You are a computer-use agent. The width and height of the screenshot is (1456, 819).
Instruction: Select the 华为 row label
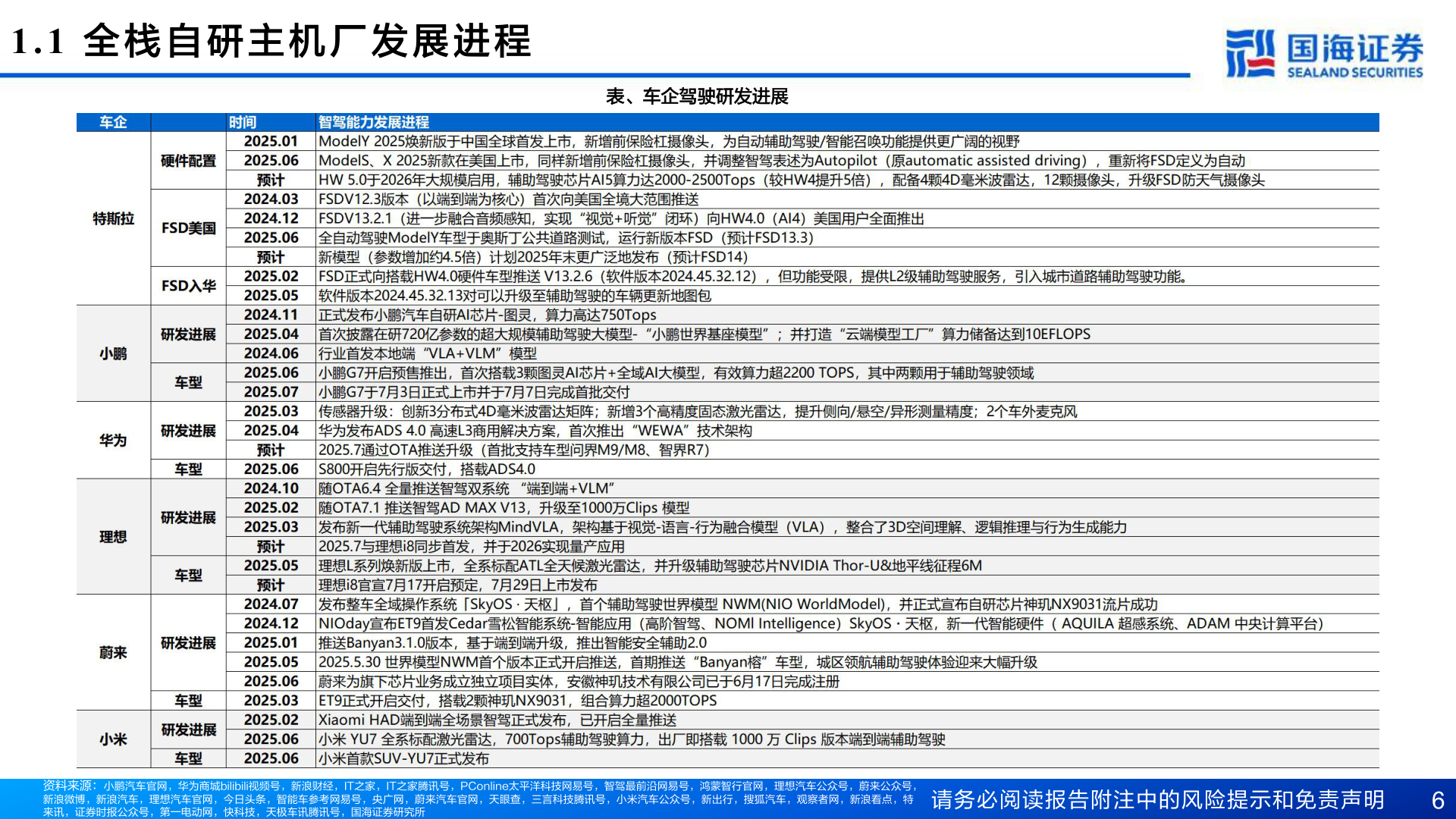pyautogui.click(x=112, y=441)
